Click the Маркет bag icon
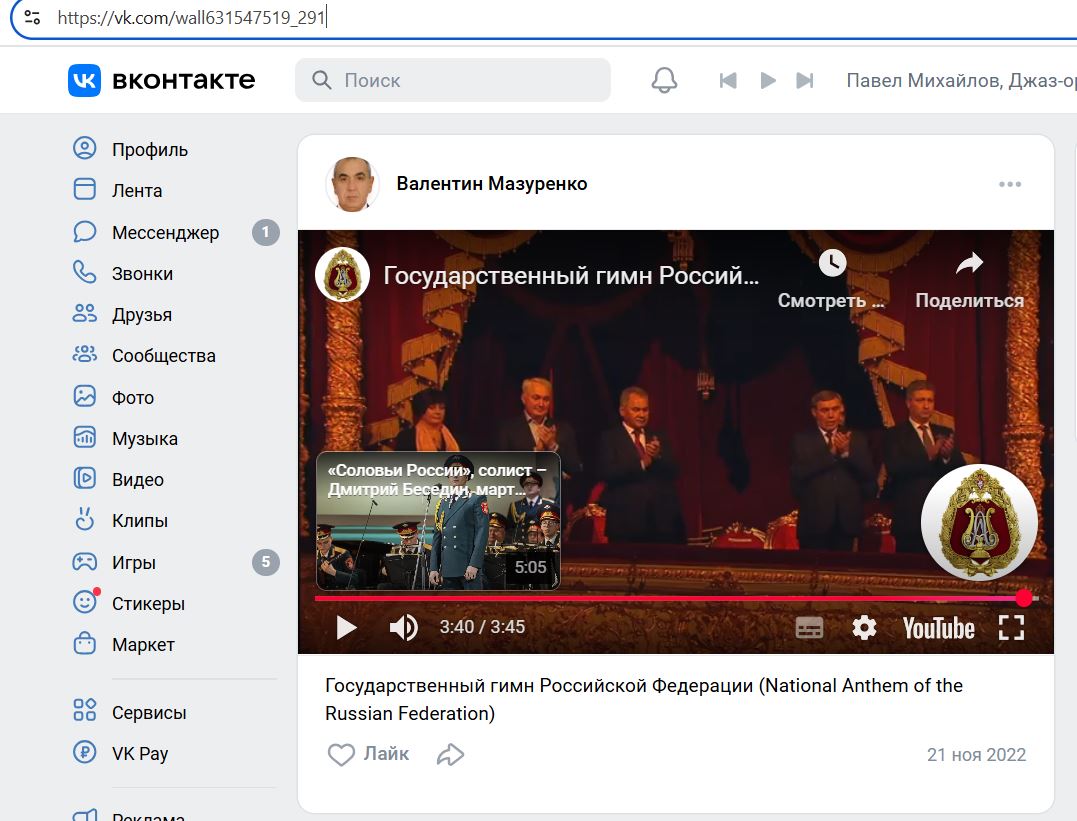 click(84, 644)
